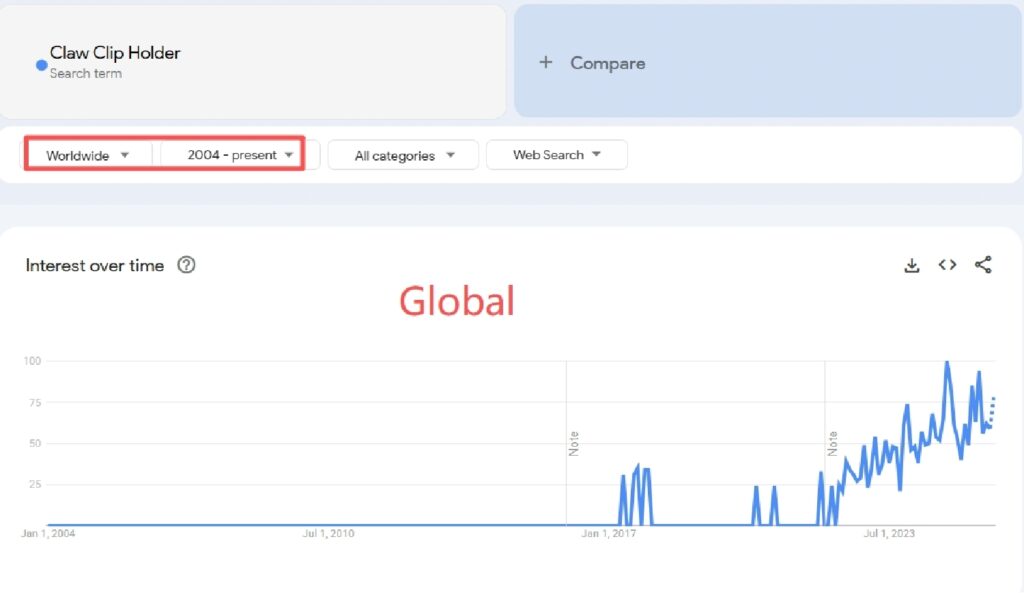This screenshot has width=1024, height=593.
Task: Click the blue dot next to Claw Clip Holder
Action: (x=41, y=65)
